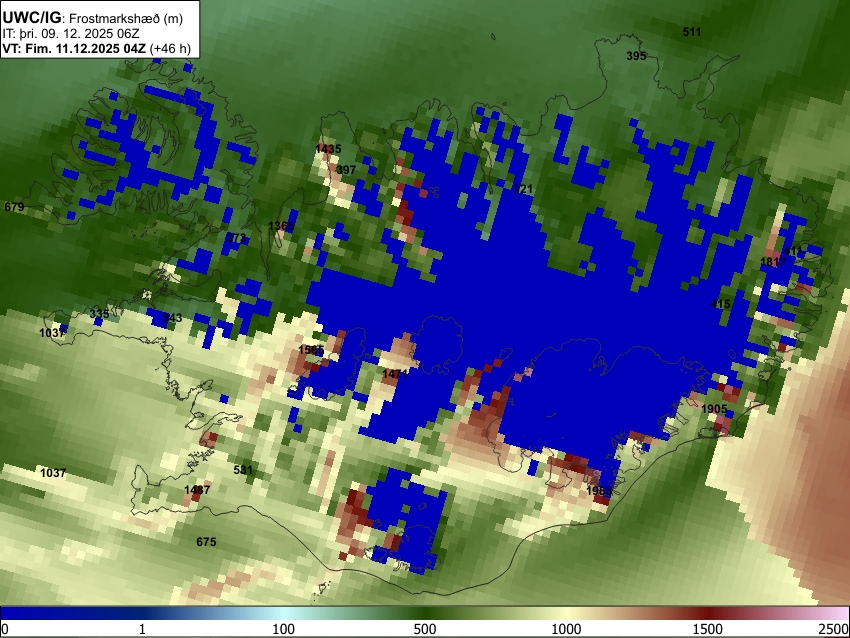Click the map value label 581
The width and height of the screenshot is (850, 638).
click(x=243, y=469)
